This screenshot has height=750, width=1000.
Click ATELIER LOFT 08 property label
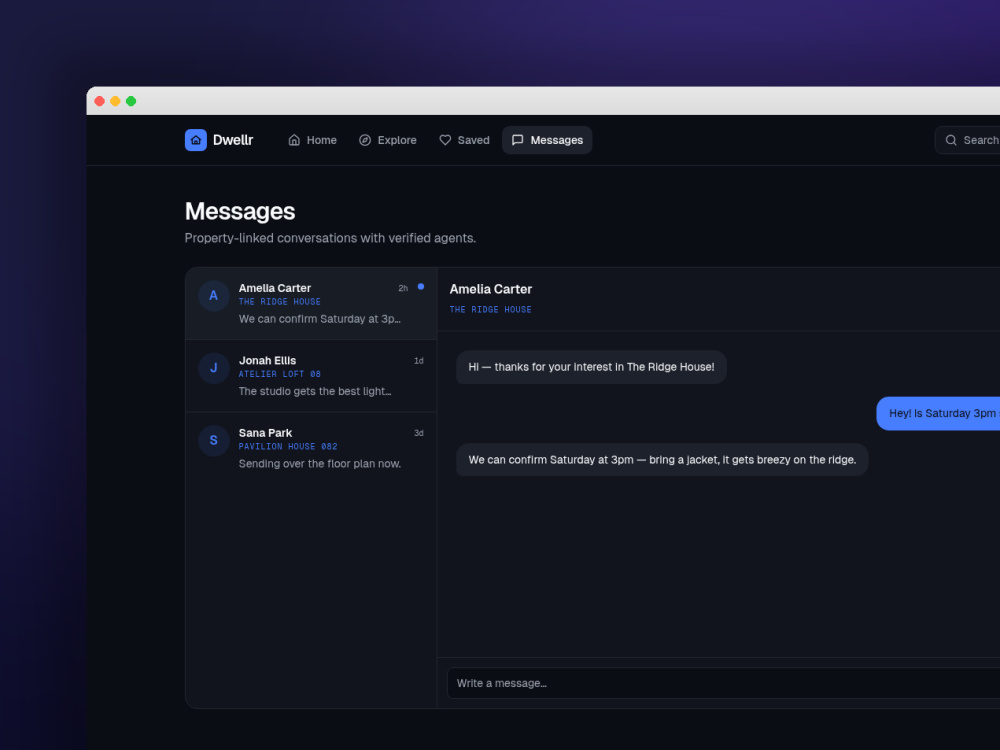279,374
